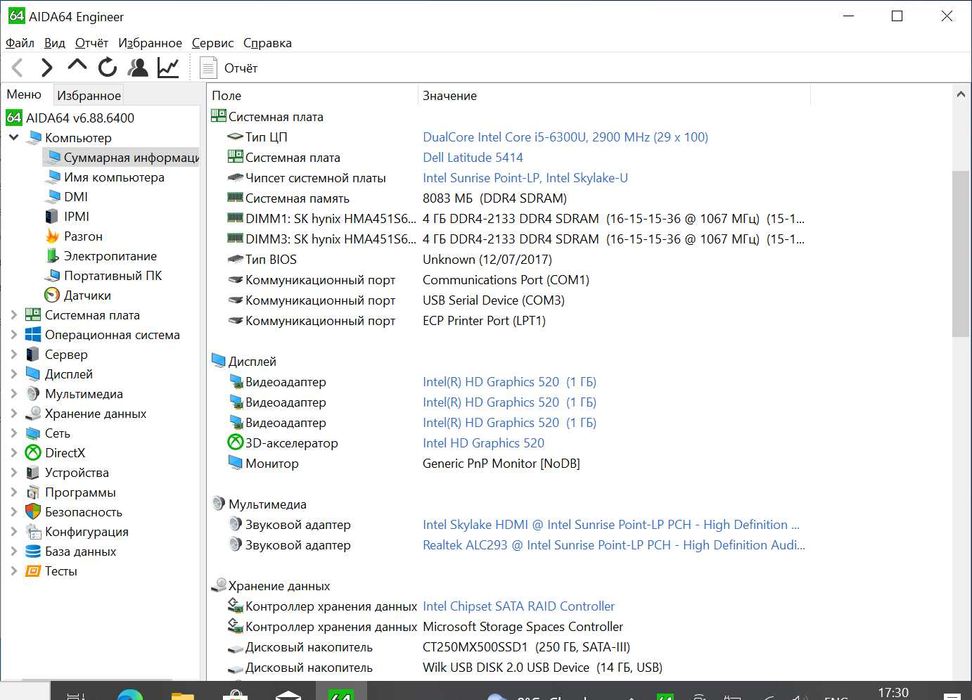
Task: Click the scroll up arrow of report pane
Action: coord(960,94)
